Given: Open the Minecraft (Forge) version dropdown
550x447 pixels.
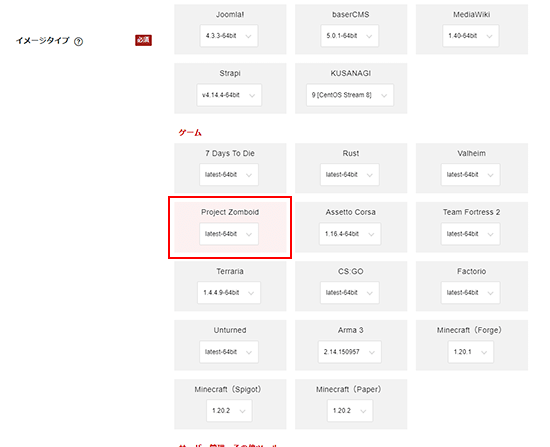Looking at the screenshot, I should [470, 352].
